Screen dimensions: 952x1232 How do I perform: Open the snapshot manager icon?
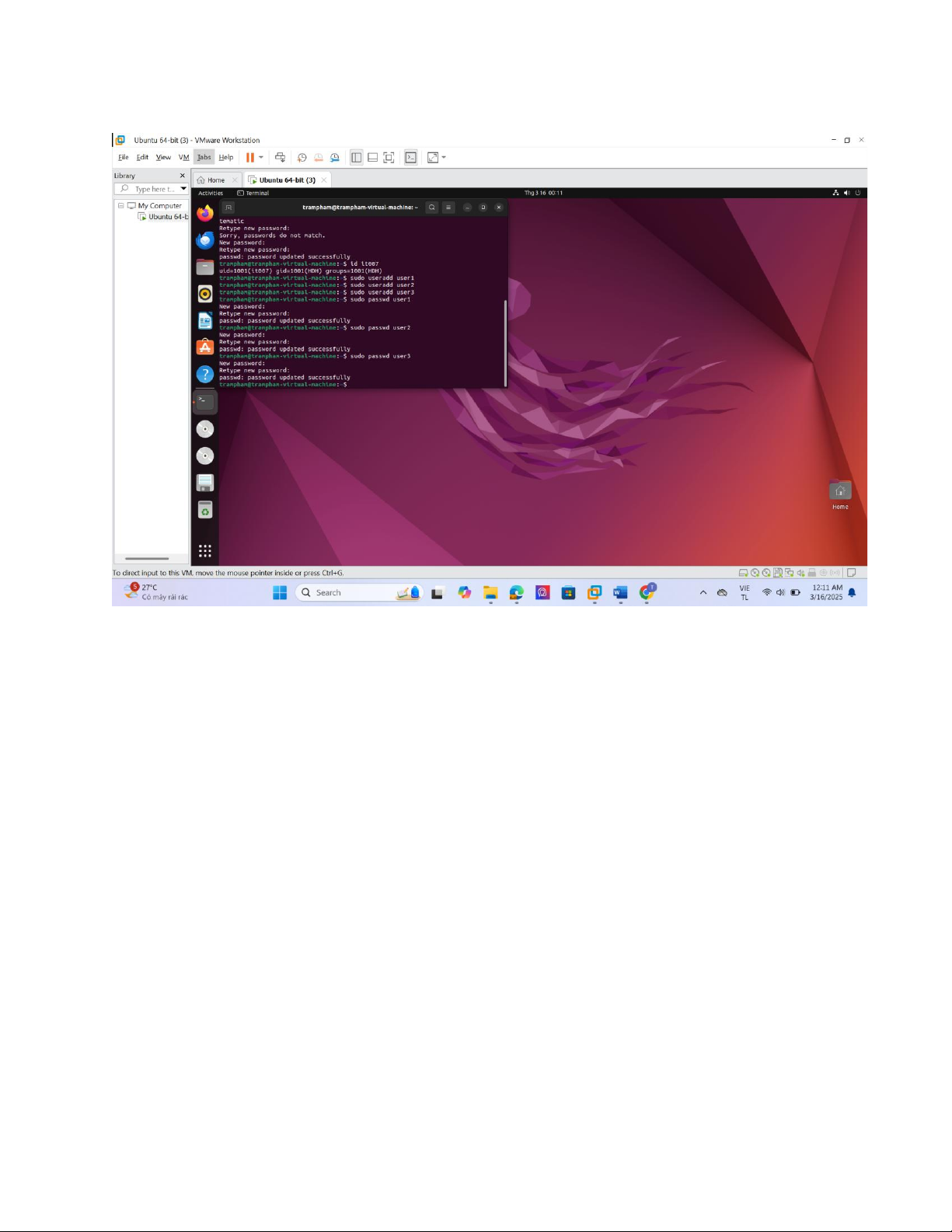[x=335, y=158]
